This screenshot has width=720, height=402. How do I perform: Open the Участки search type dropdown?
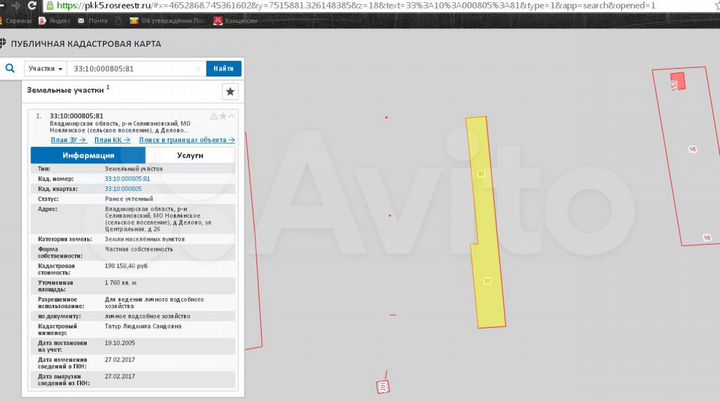point(46,68)
